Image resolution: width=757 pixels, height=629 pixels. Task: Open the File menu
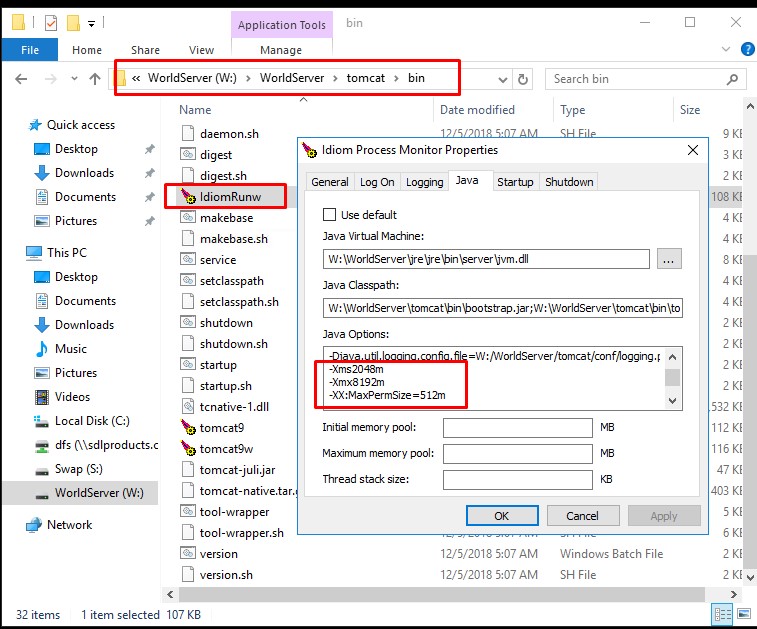pyautogui.click(x=30, y=50)
